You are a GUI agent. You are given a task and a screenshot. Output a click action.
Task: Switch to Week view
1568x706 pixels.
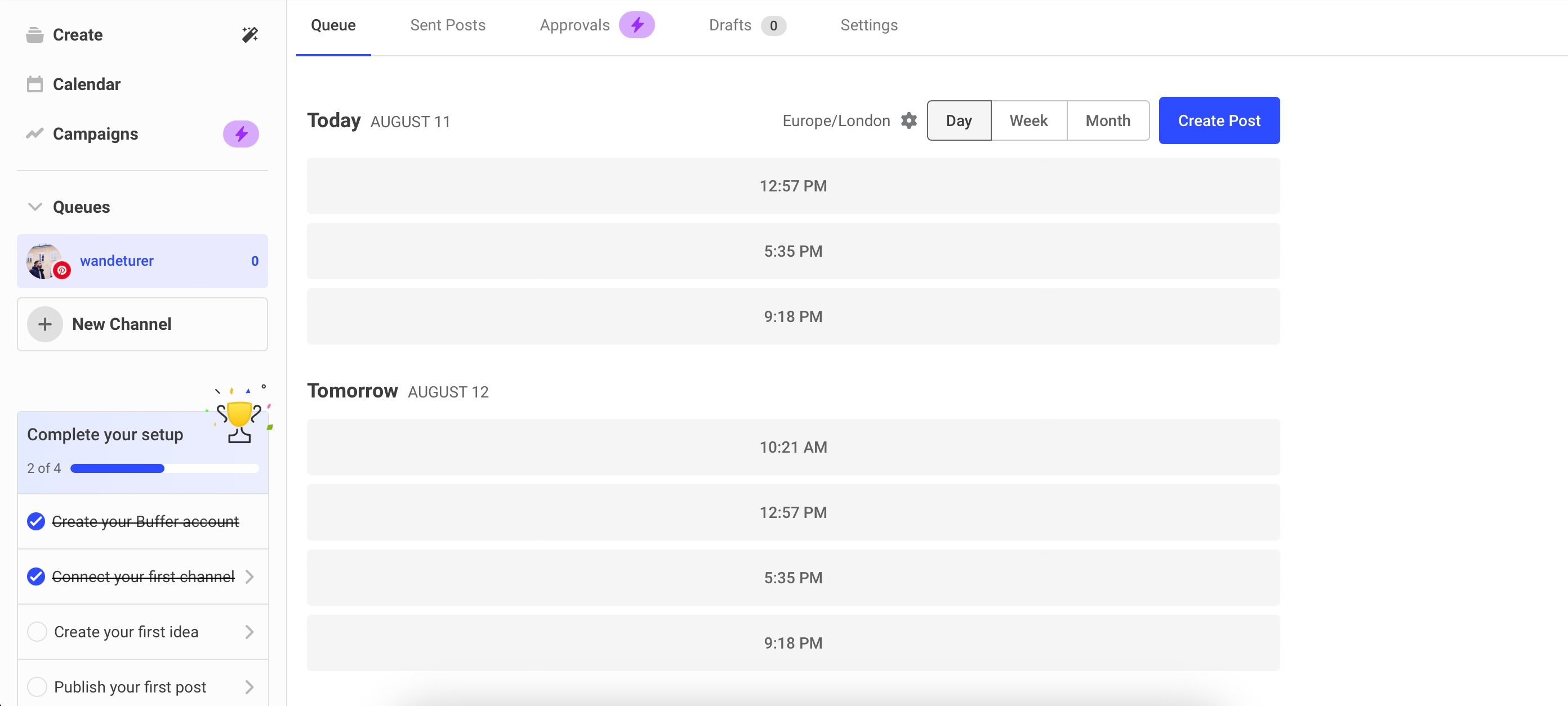coord(1028,120)
